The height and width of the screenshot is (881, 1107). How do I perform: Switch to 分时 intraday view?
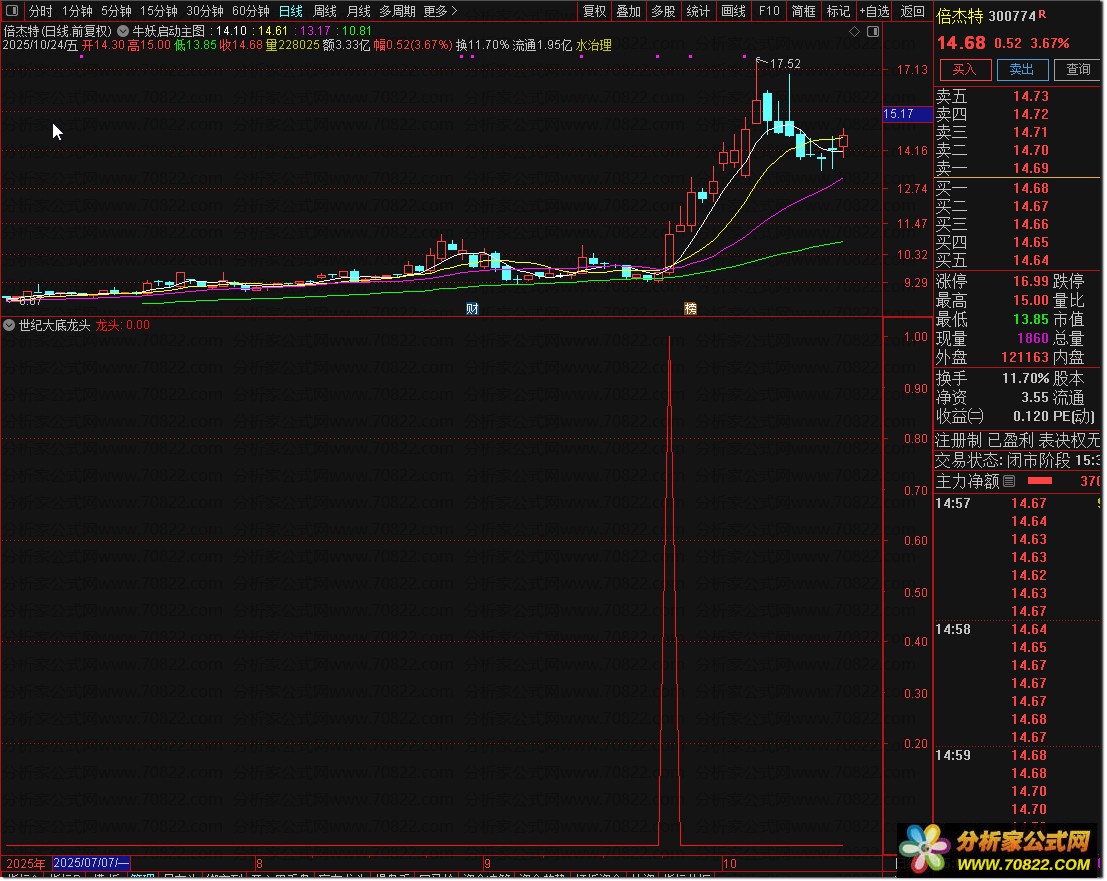pos(40,11)
